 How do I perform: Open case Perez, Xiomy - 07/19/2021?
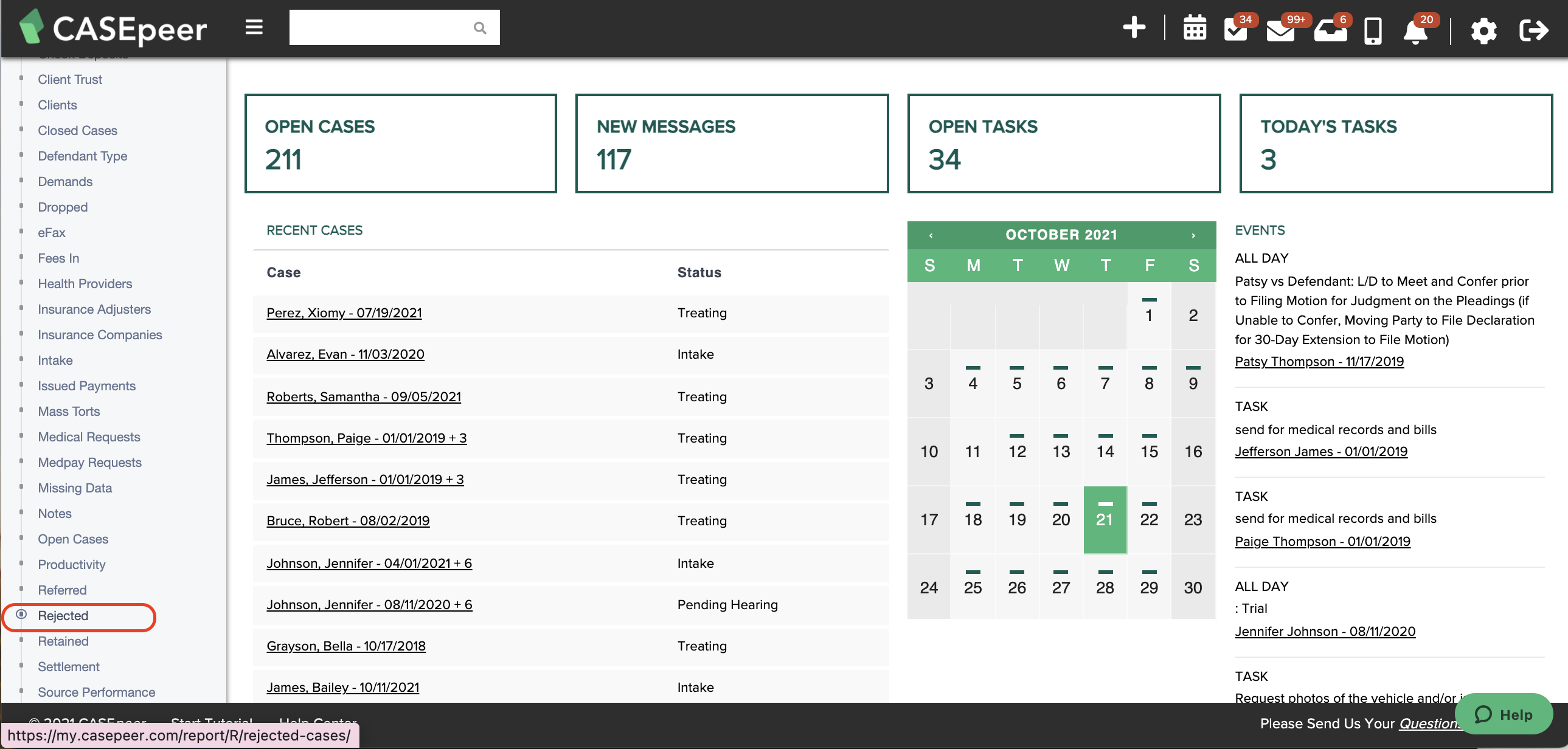pyautogui.click(x=344, y=312)
